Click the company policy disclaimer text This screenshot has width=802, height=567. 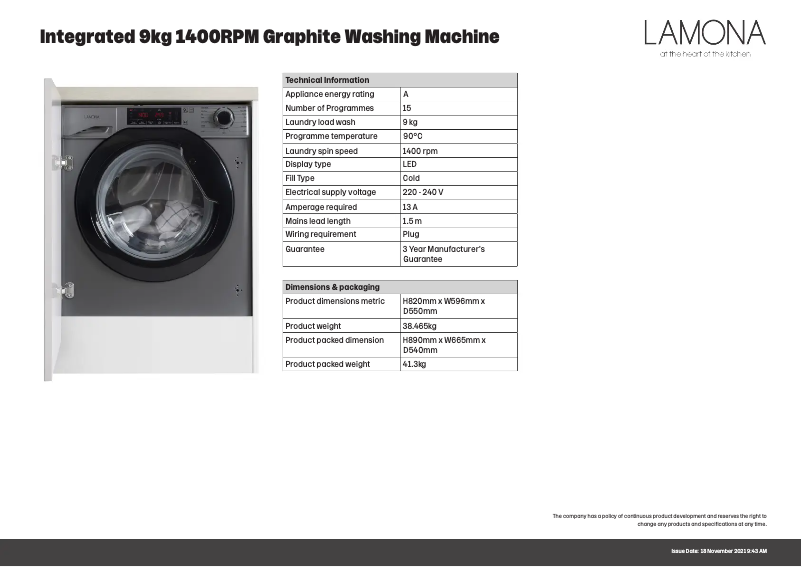click(659, 520)
